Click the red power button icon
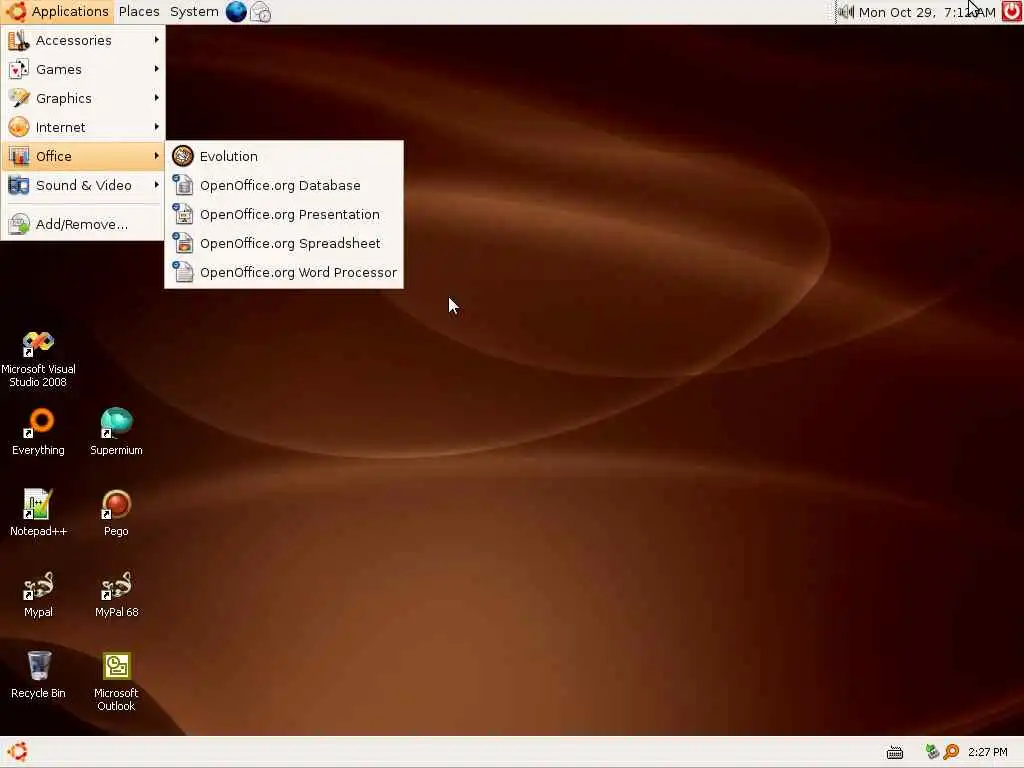Screen dimensions: 1024x768 (x=1012, y=12)
